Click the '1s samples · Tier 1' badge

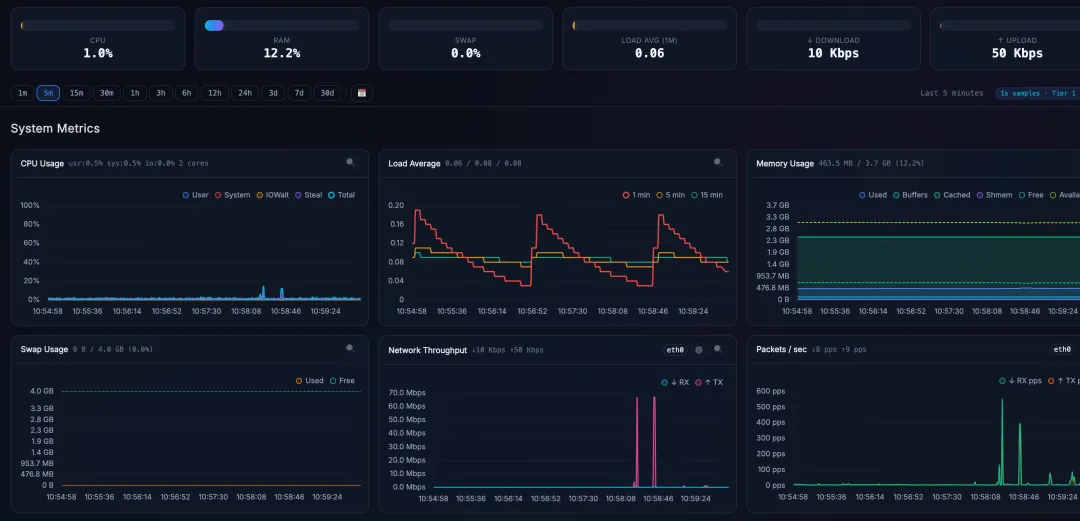[x=1037, y=93]
